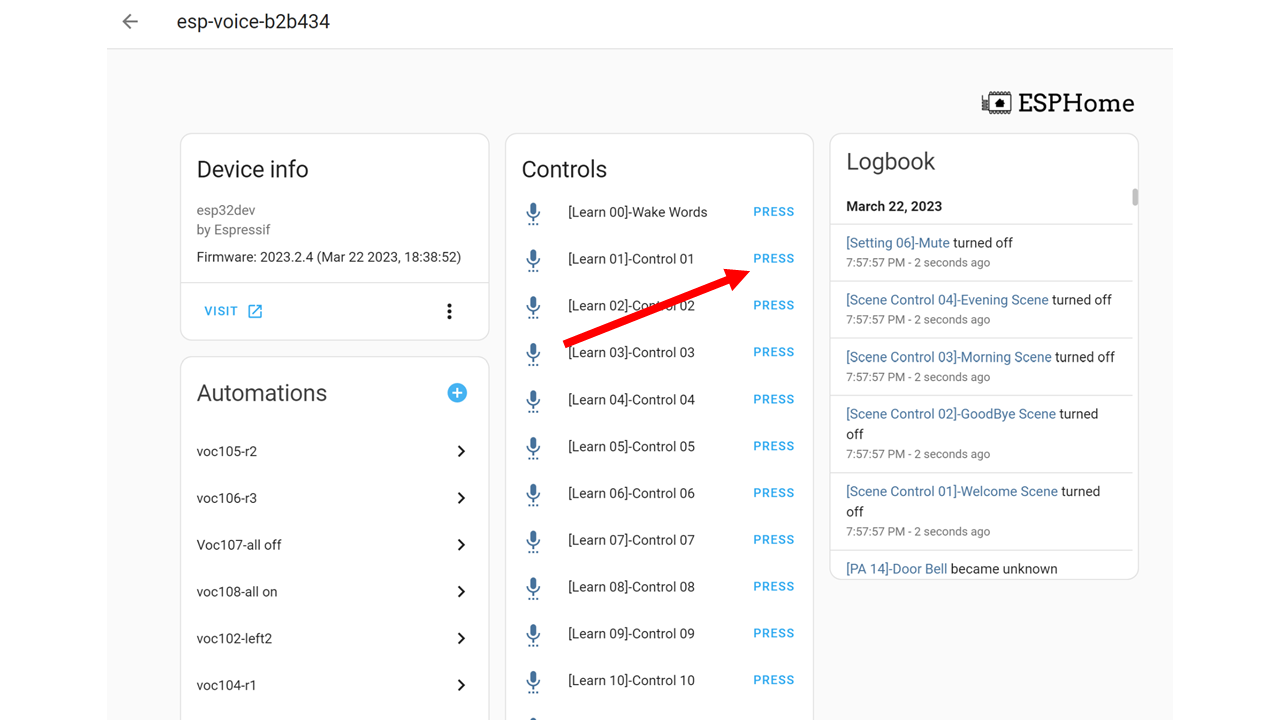Click PRESS for Learn 04 Control 04
1280x720 pixels.
(774, 399)
